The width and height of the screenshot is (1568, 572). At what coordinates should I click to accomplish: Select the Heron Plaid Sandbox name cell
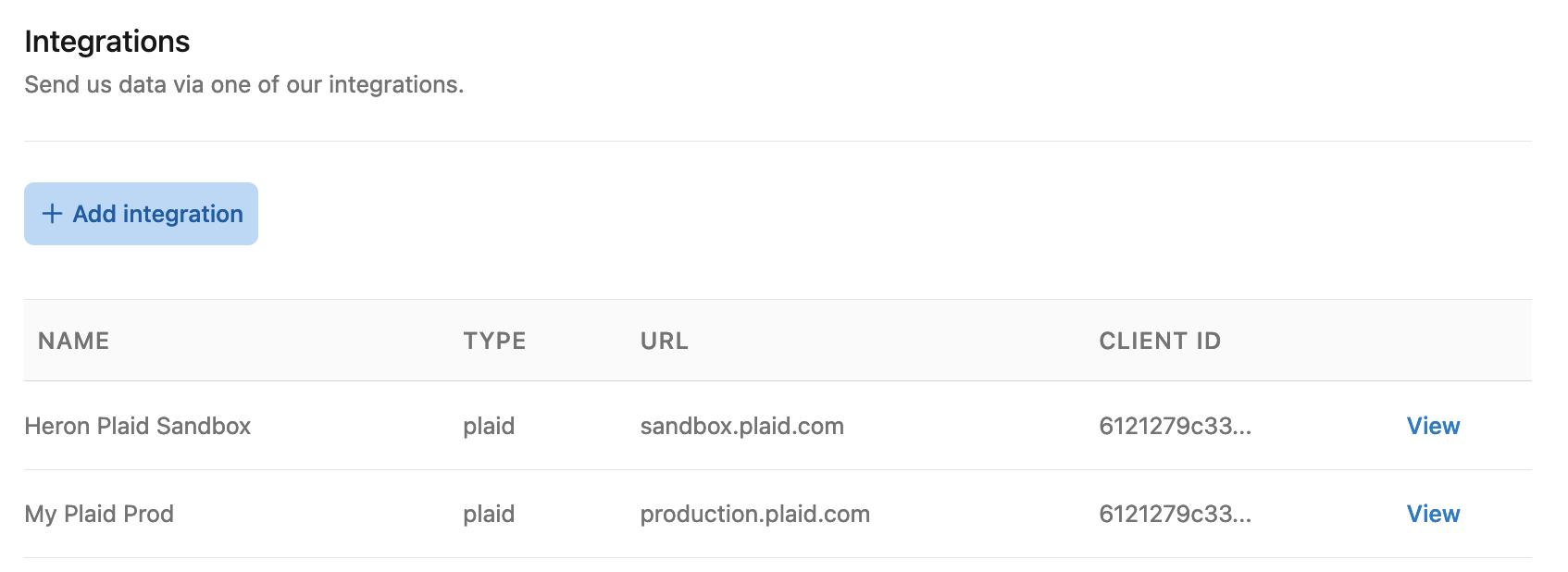[138, 426]
